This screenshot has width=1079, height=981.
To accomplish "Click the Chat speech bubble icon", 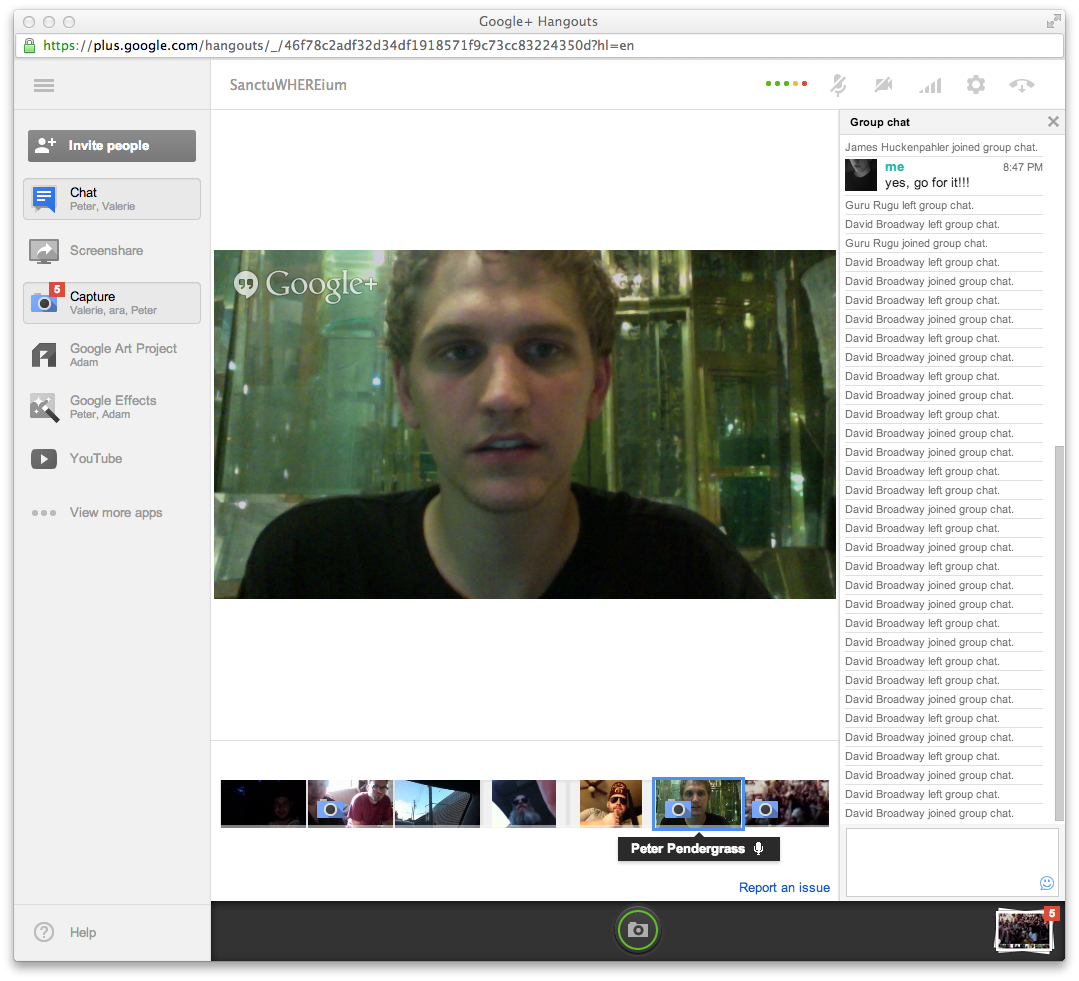I will pos(44,200).
